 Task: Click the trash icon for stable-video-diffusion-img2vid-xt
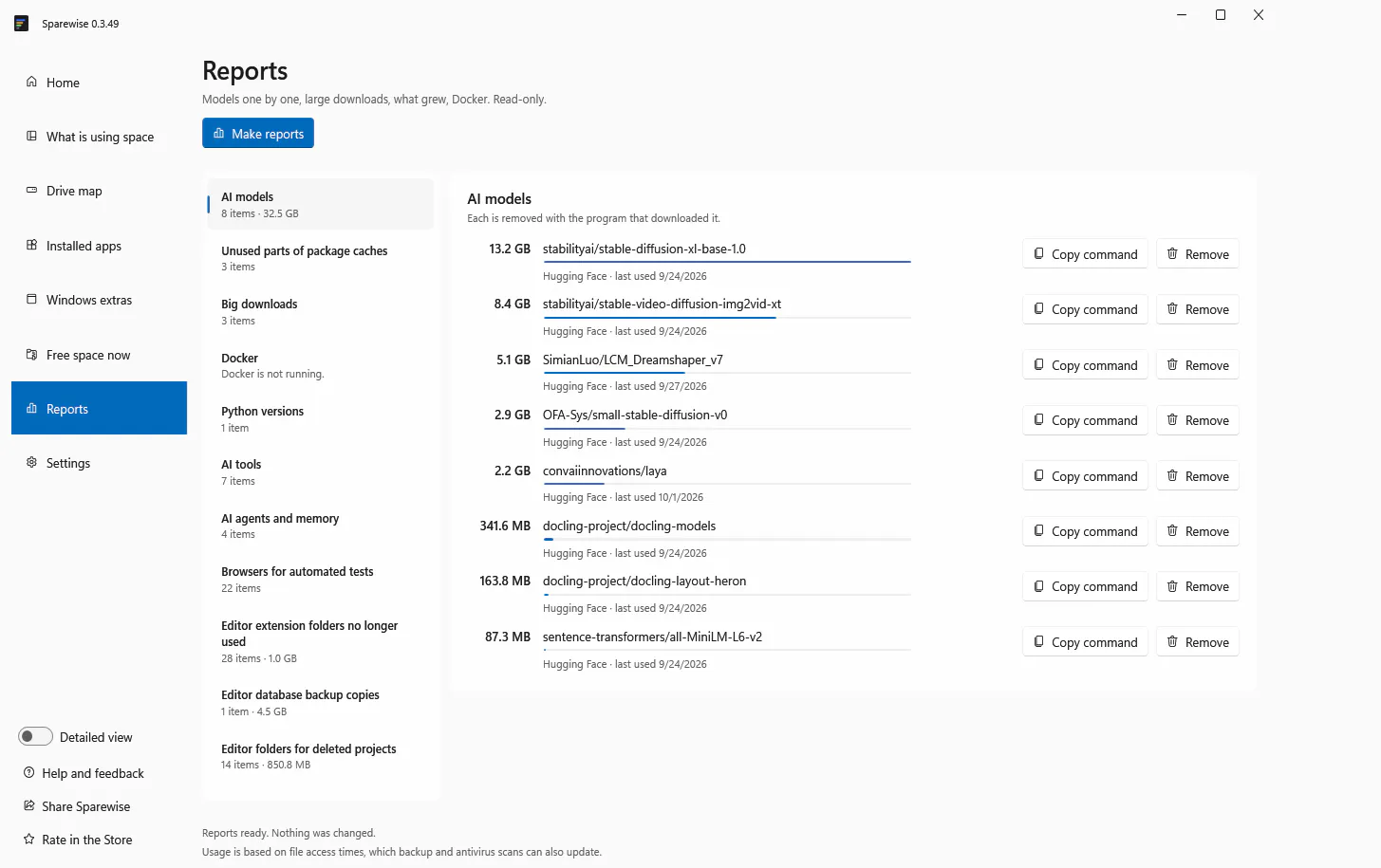point(1172,308)
